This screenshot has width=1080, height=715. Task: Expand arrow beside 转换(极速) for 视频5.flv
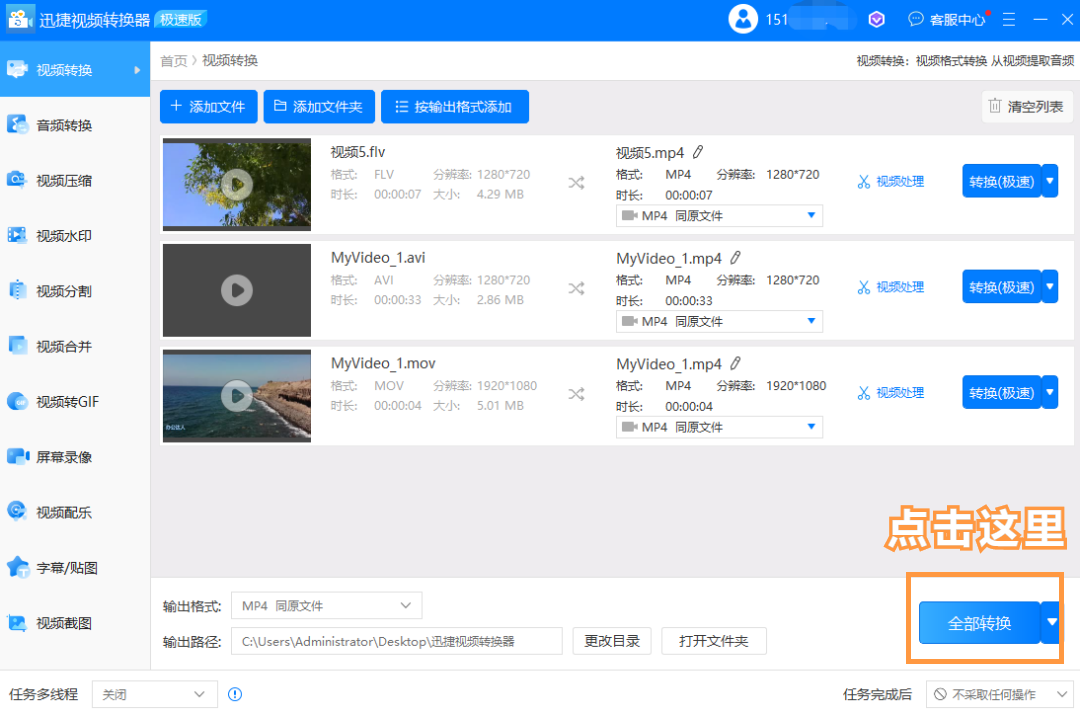1050,181
